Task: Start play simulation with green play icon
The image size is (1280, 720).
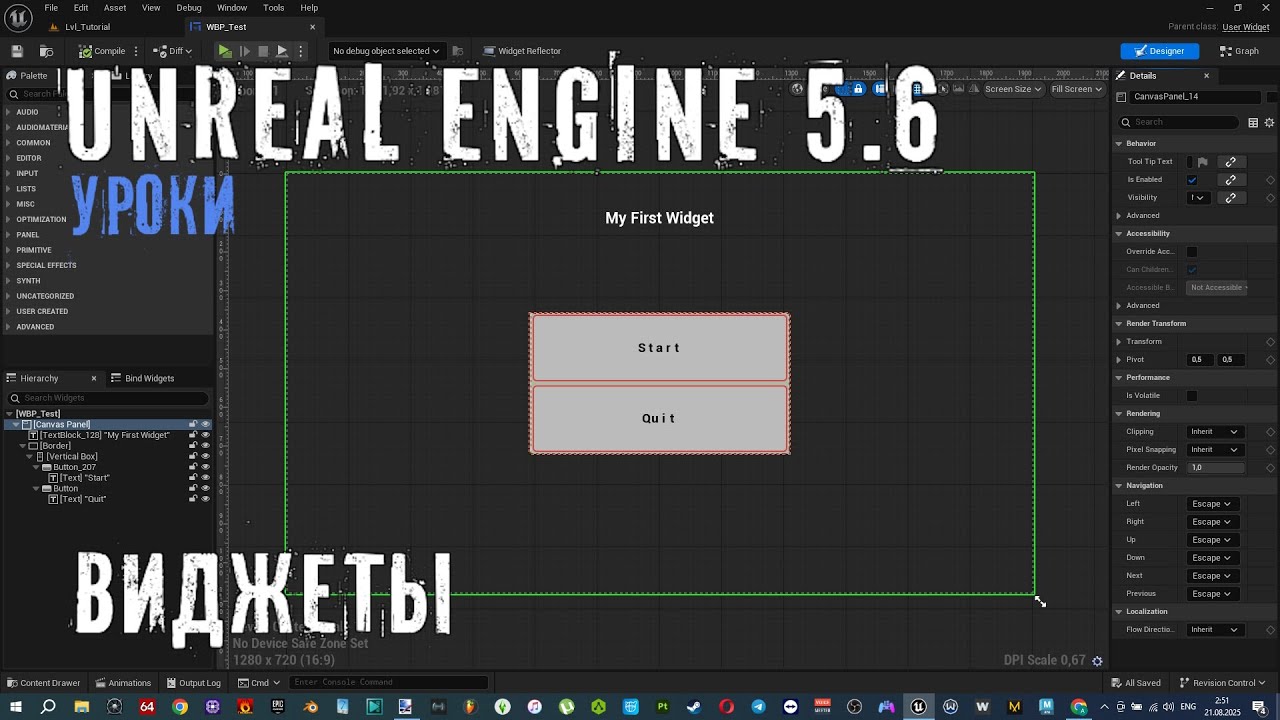Action: tap(225, 51)
